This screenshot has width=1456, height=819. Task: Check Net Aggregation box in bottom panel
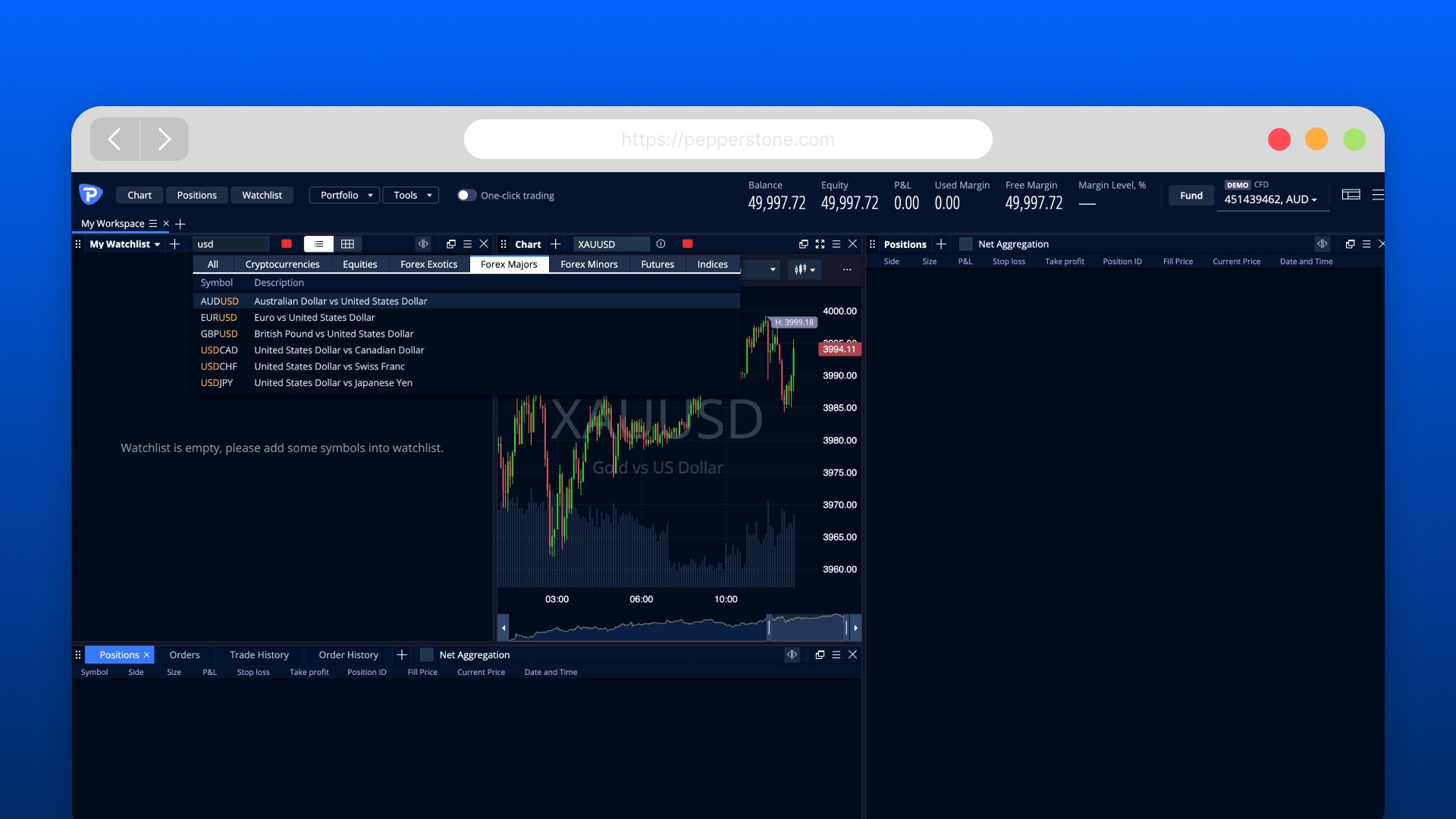[427, 655]
